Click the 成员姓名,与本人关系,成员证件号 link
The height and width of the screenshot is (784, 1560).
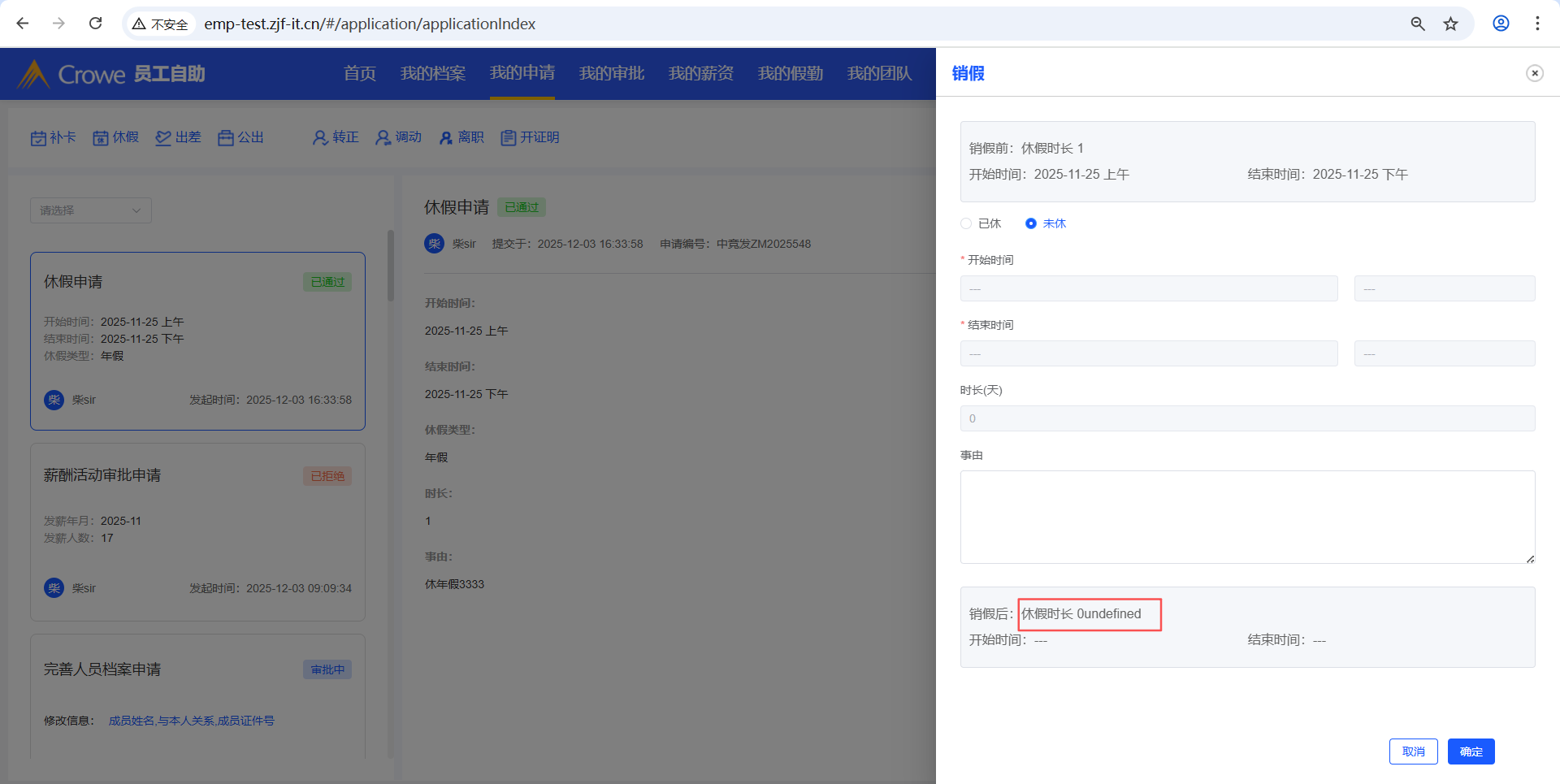(192, 721)
